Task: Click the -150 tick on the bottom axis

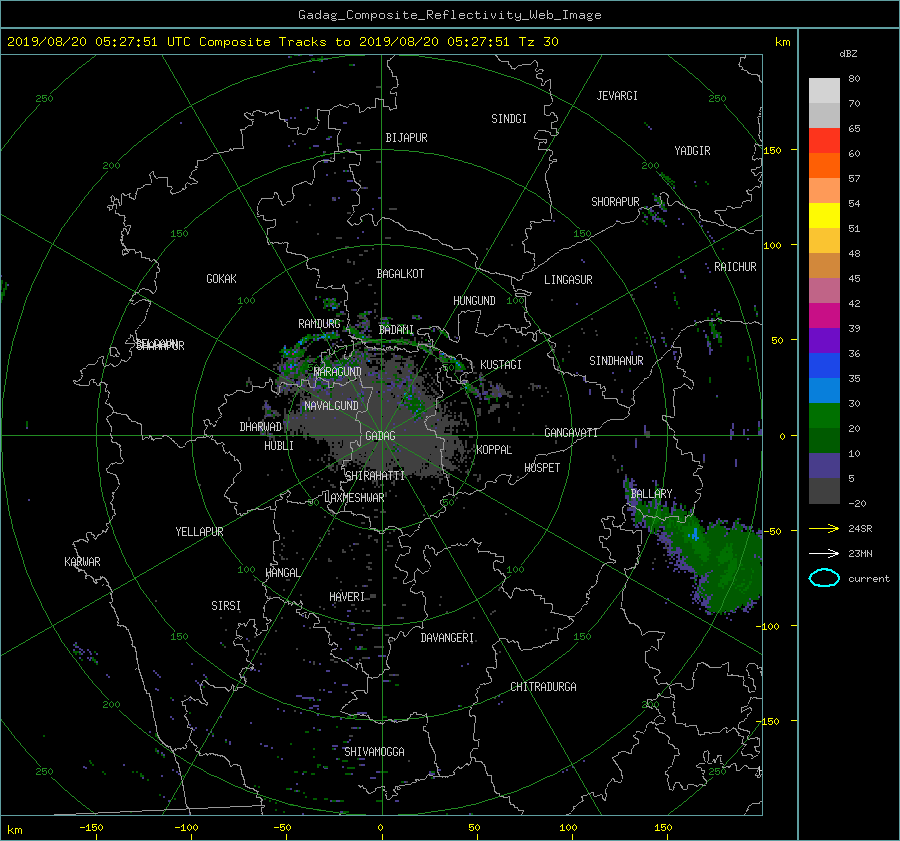Action: coord(91,828)
